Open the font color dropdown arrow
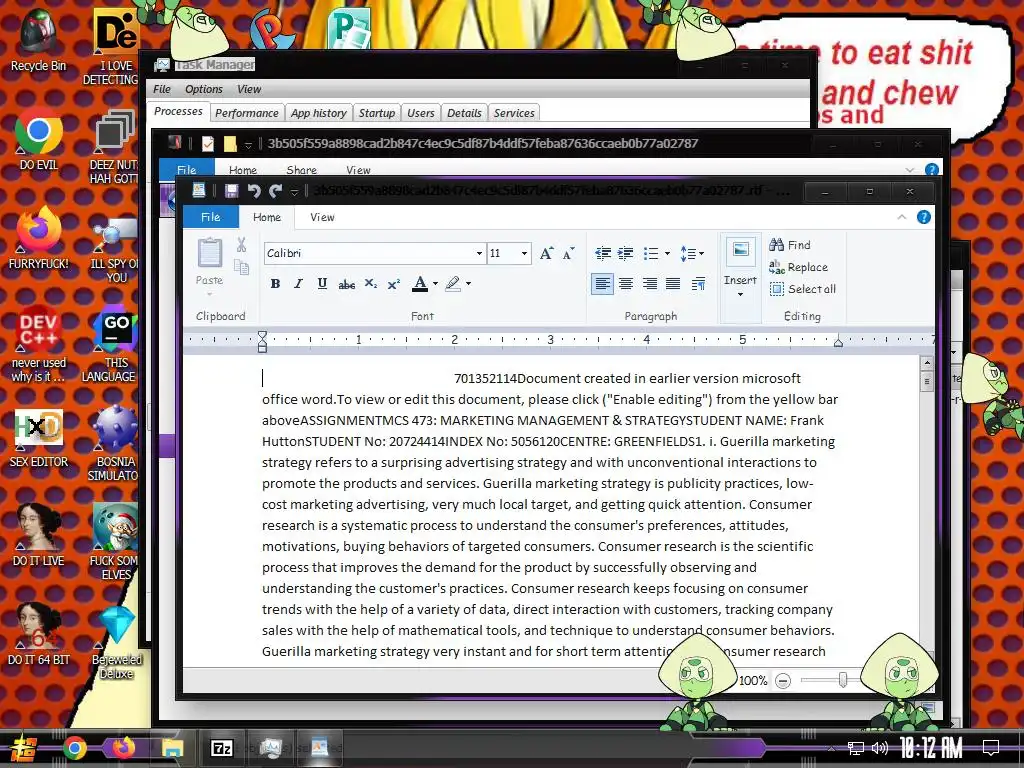The width and height of the screenshot is (1024, 768). point(436,283)
